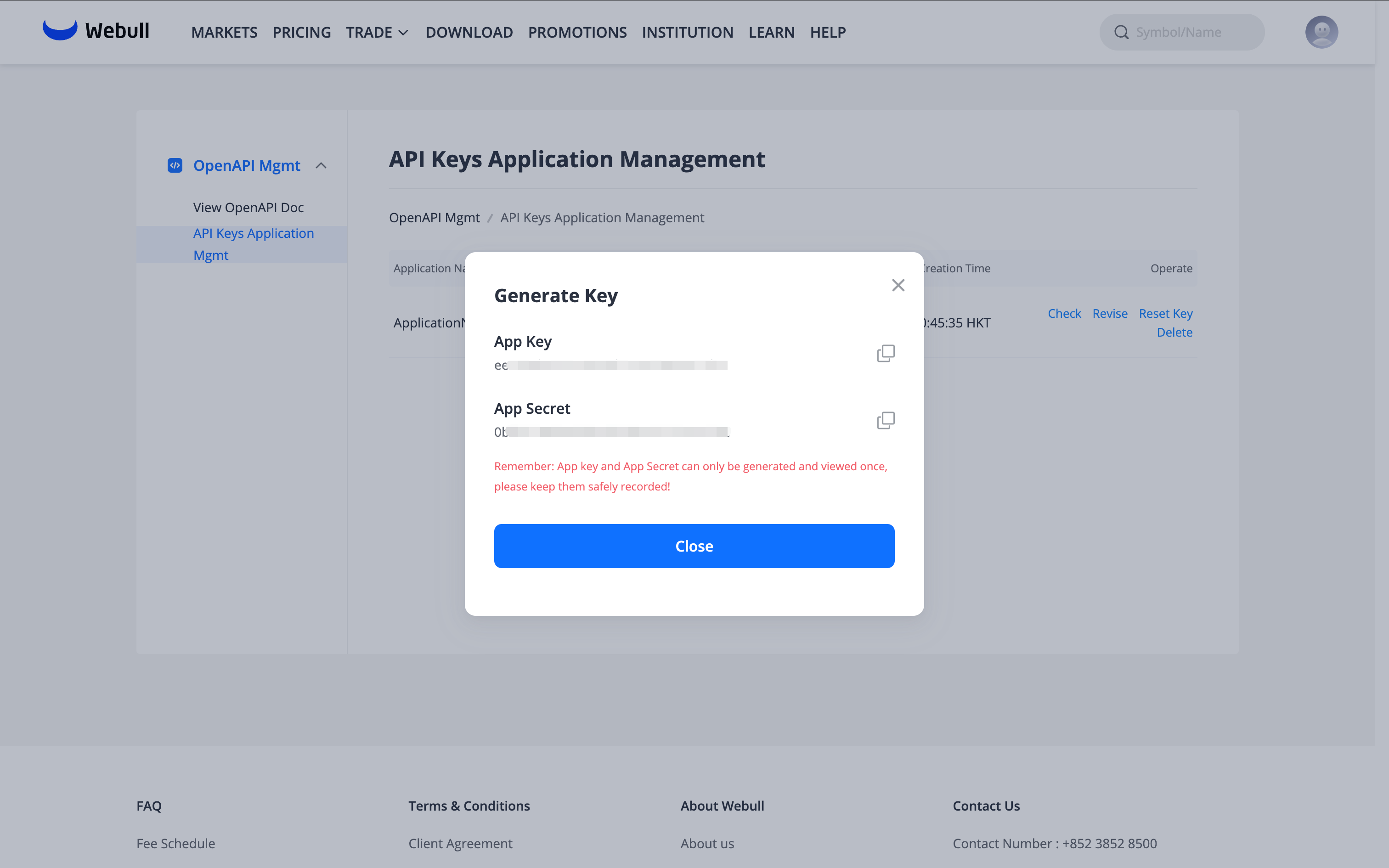Click the Reset Key link

click(1165, 313)
